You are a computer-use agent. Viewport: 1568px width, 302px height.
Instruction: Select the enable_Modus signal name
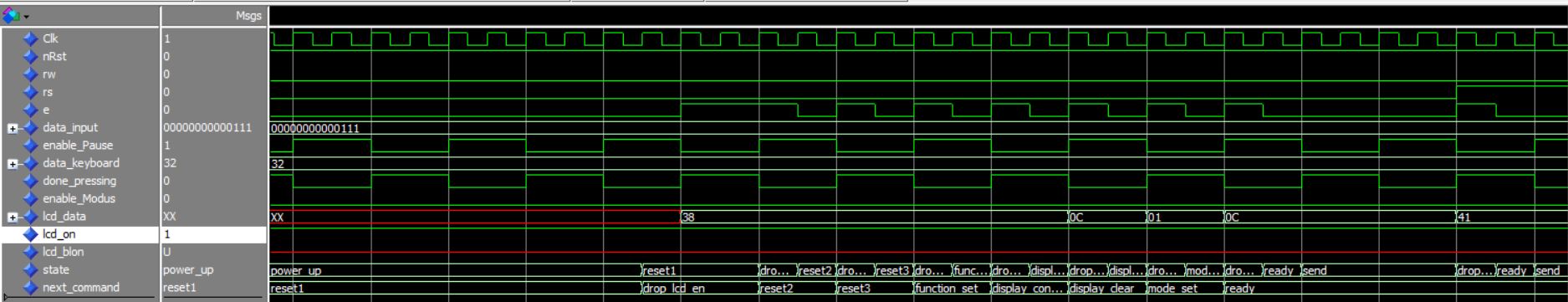point(79,198)
